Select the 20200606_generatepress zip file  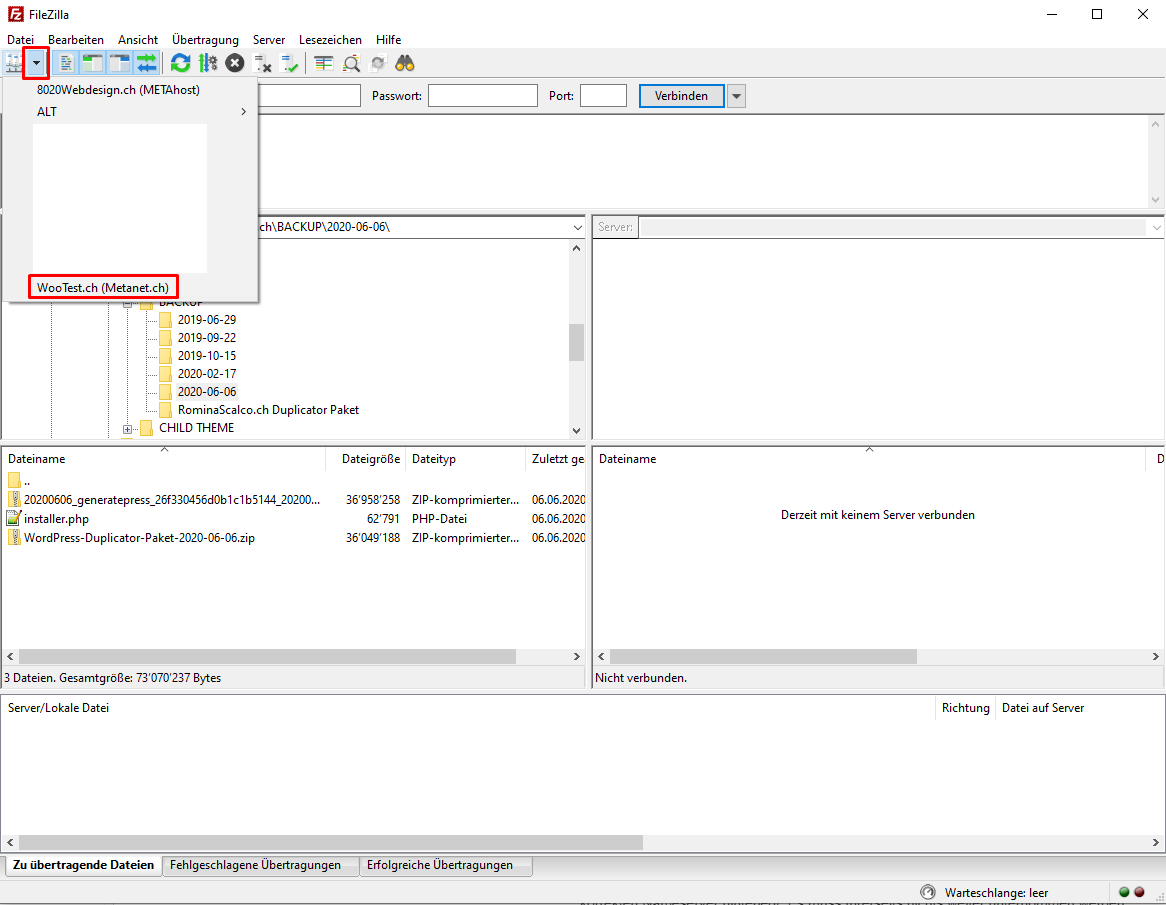click(x=172, y=500)
